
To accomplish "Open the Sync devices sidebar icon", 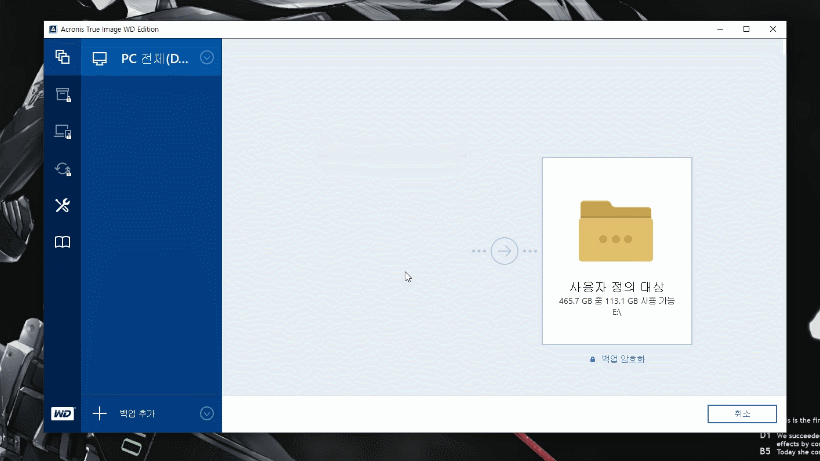I will coord(63,132).
